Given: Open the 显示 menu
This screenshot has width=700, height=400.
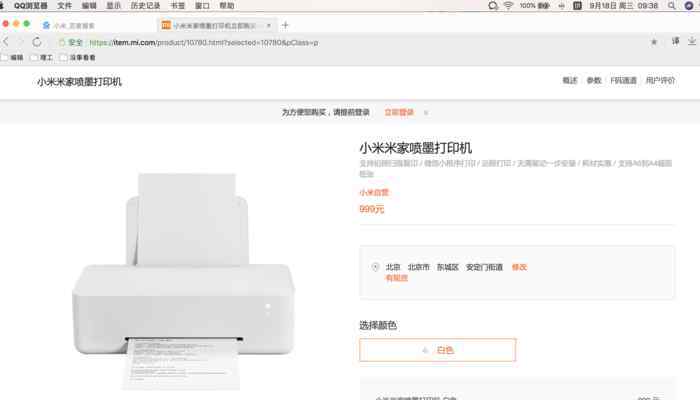Looking at the screenshot, I should pyautogui.click(x=113, y=5).
